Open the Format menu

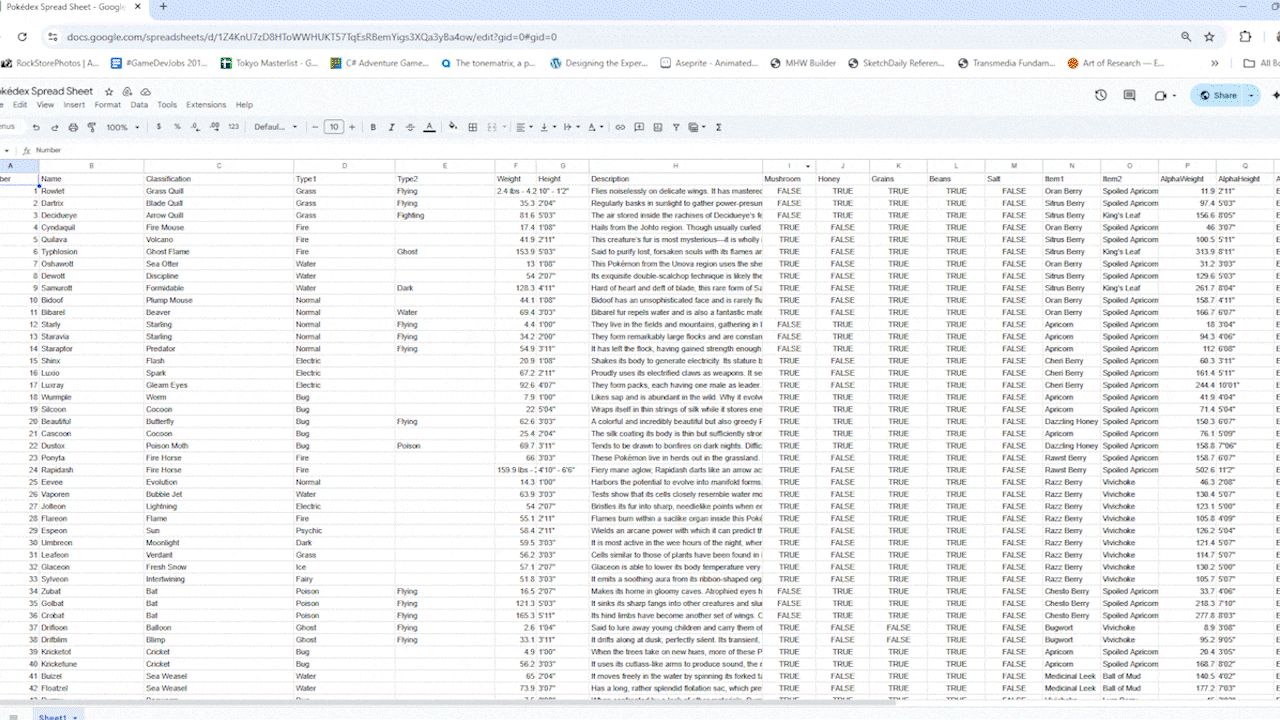pos(108,105)
